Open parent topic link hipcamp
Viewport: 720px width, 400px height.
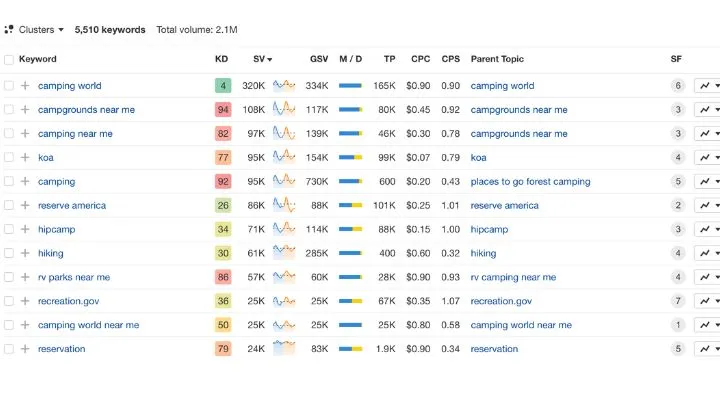(489, 229)
